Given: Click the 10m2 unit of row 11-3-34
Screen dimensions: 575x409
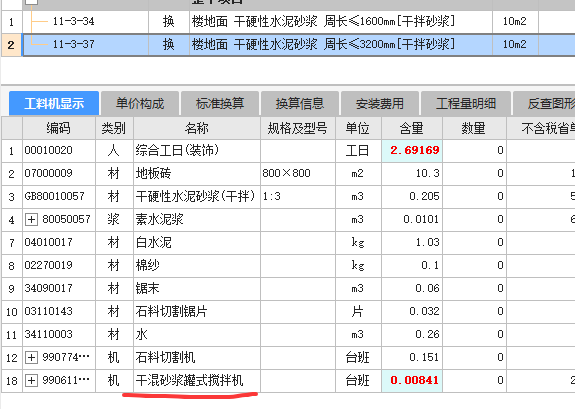Looking at the screenshot, I should click(515, 21).
